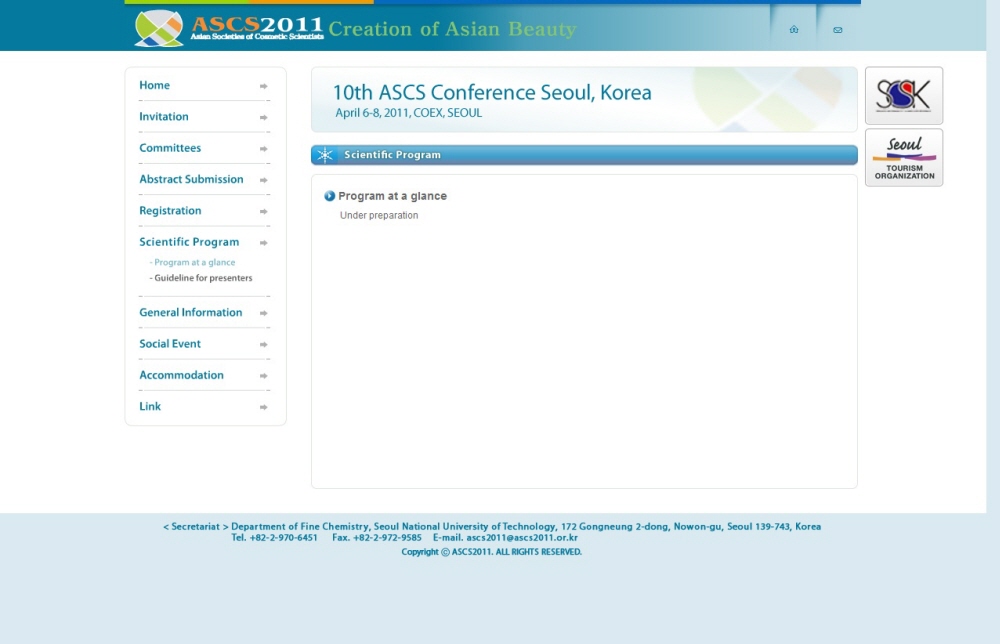
Task: Open the Invitation menu item
Action: point(164,117)
